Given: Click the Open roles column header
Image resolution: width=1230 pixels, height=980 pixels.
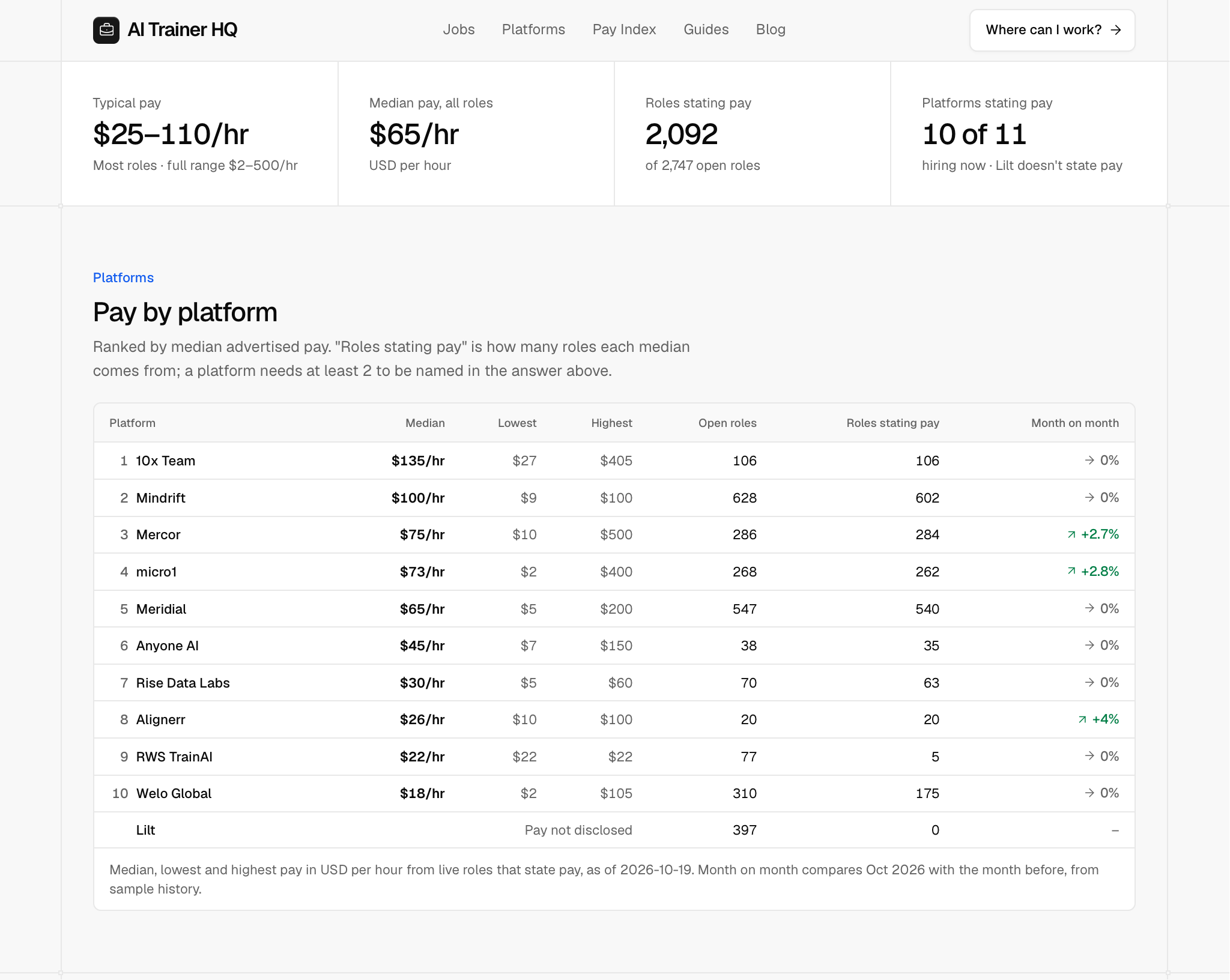Looking at the screenshot, I should coord(727,423).
